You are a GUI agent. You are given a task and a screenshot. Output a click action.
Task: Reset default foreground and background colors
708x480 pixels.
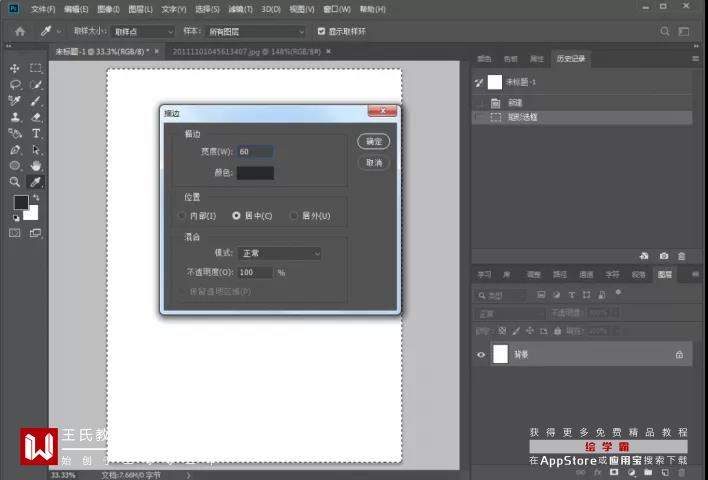(x=16, y=218)
